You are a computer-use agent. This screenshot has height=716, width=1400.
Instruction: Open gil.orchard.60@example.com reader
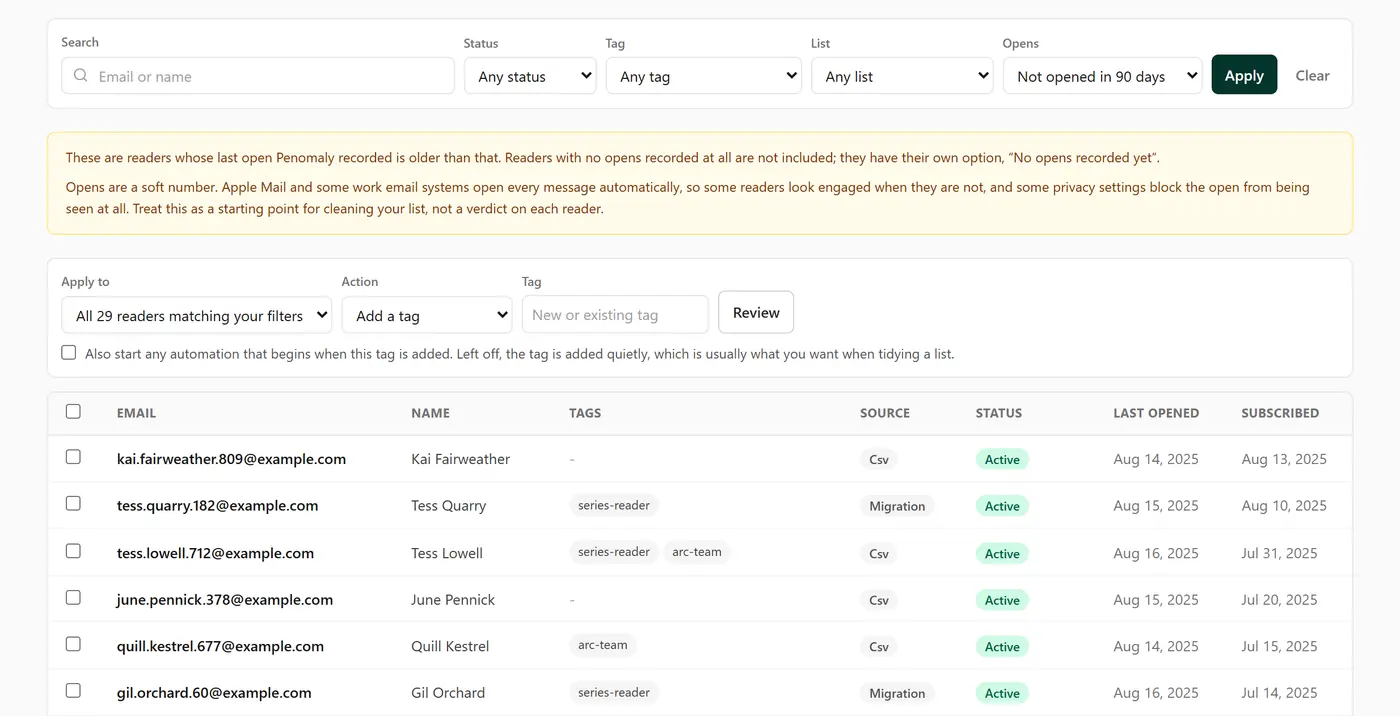tap(214, 693)
